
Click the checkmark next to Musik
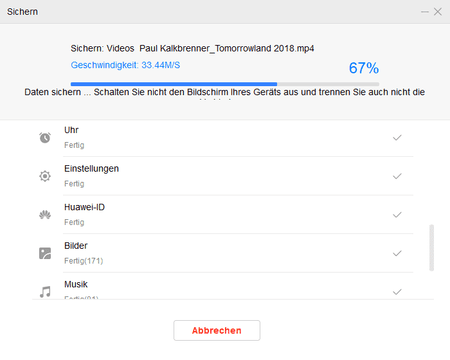(397, 292)
